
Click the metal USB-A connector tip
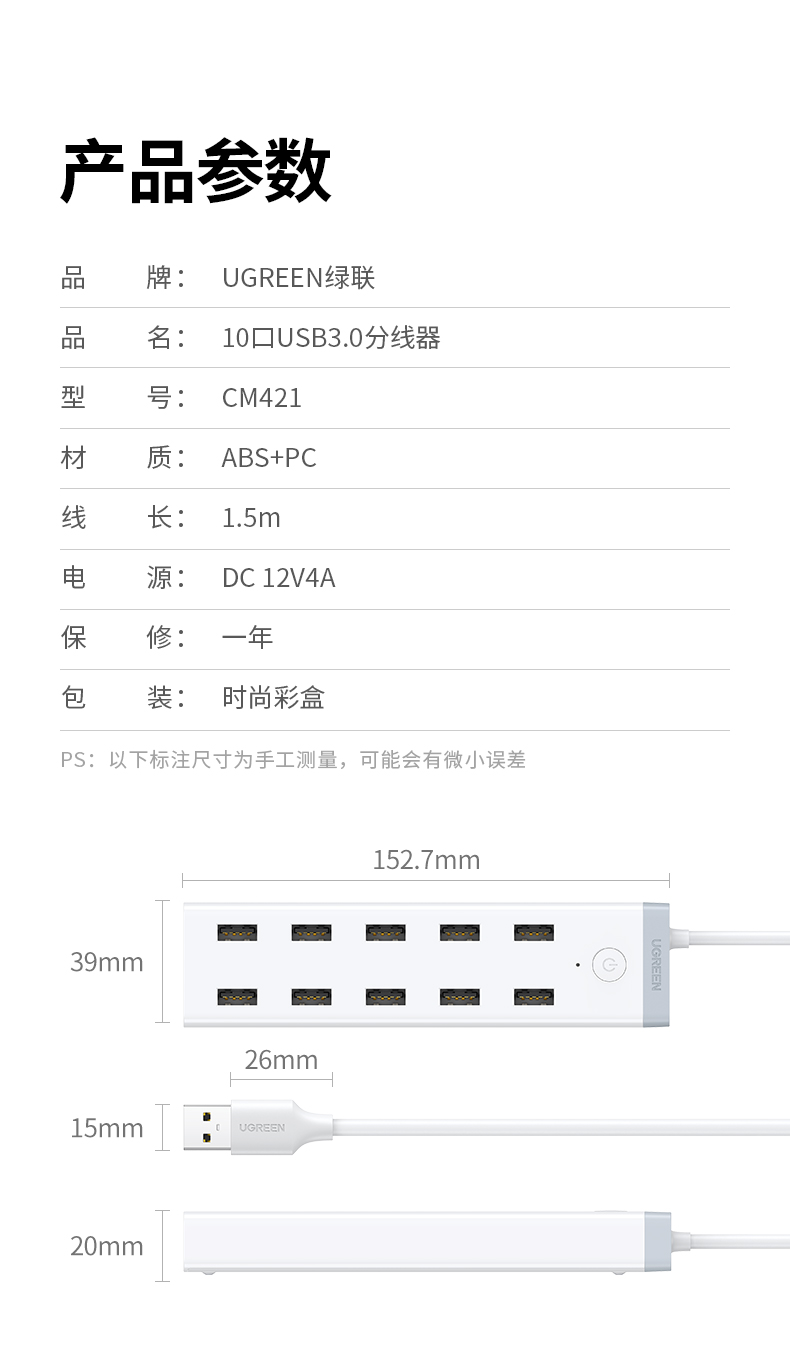(207, 1127)
